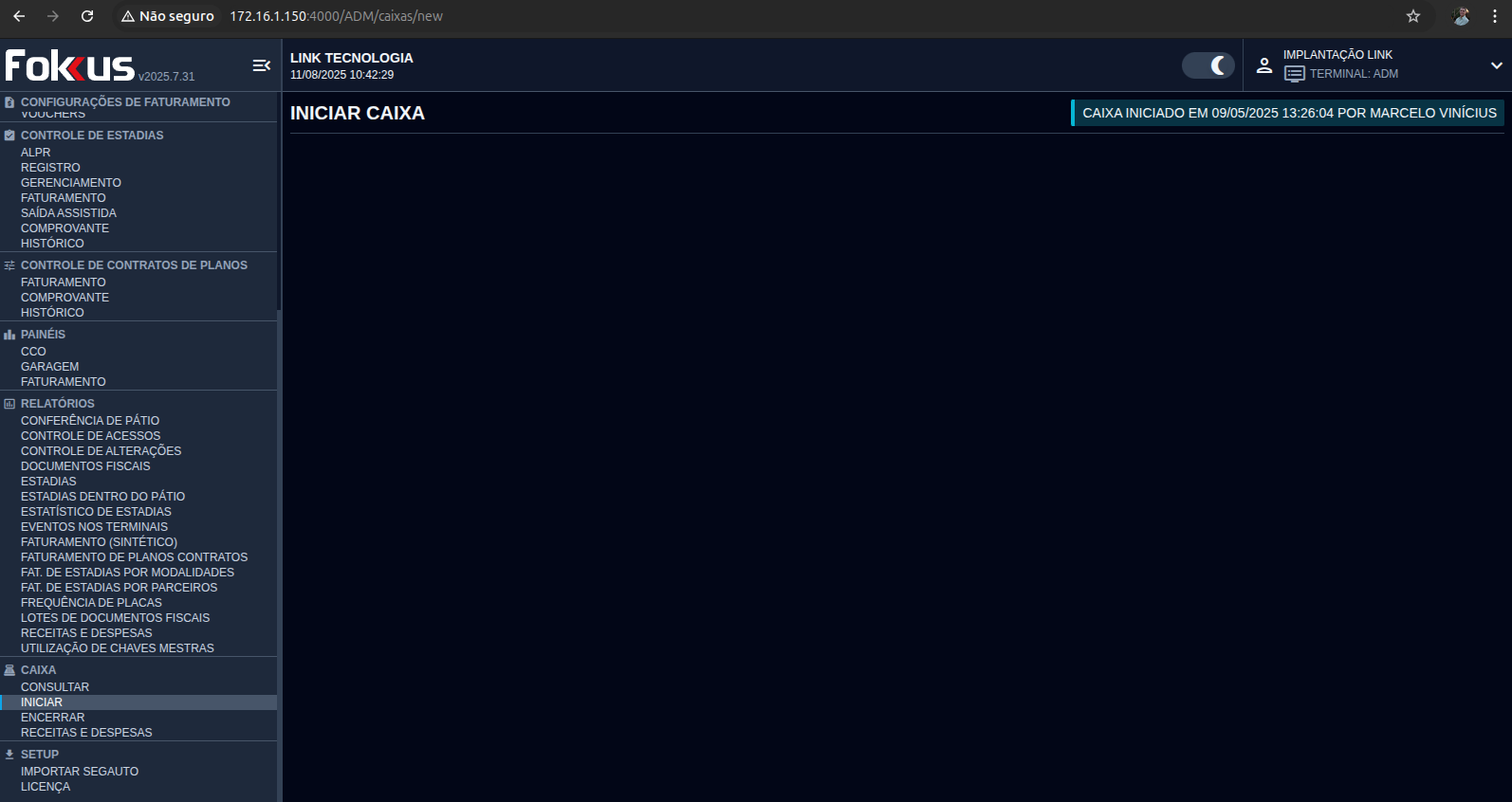
Task: Open Controle de Contratos de Planos section
Action: (x=134, y=265)
